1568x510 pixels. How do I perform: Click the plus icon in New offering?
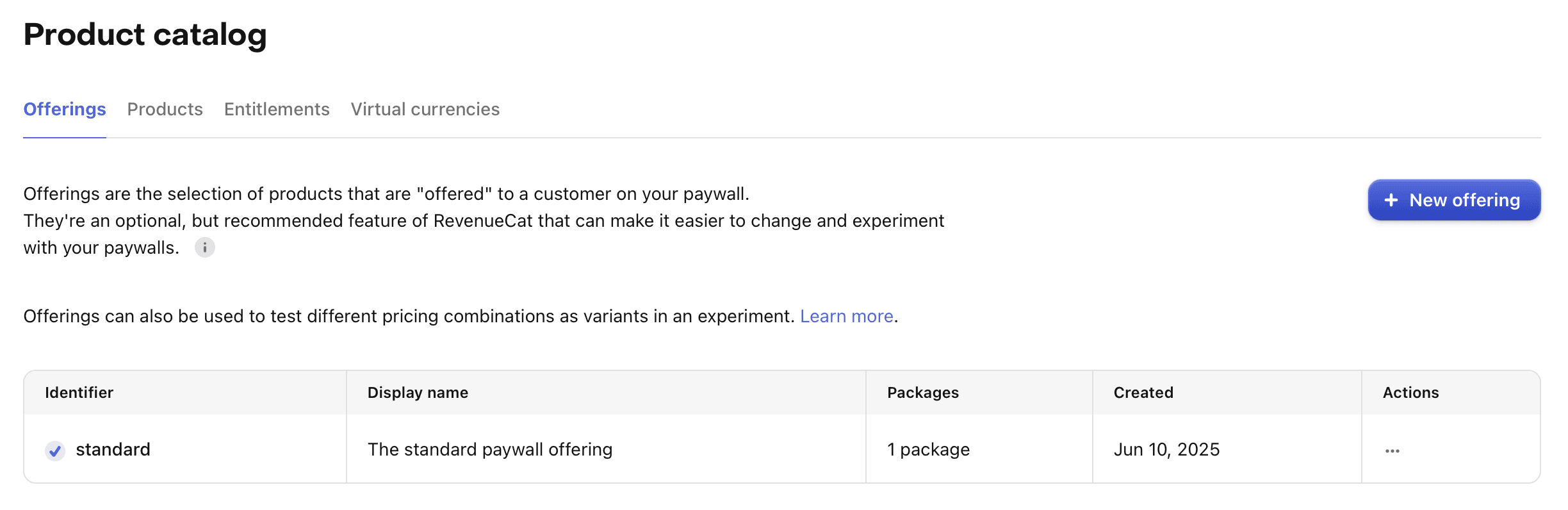click(1391, 201)
